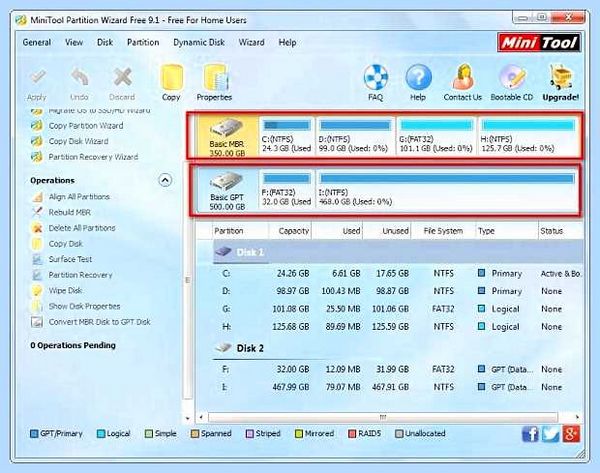Select the F: 32.00 GB row

point(398,369)
